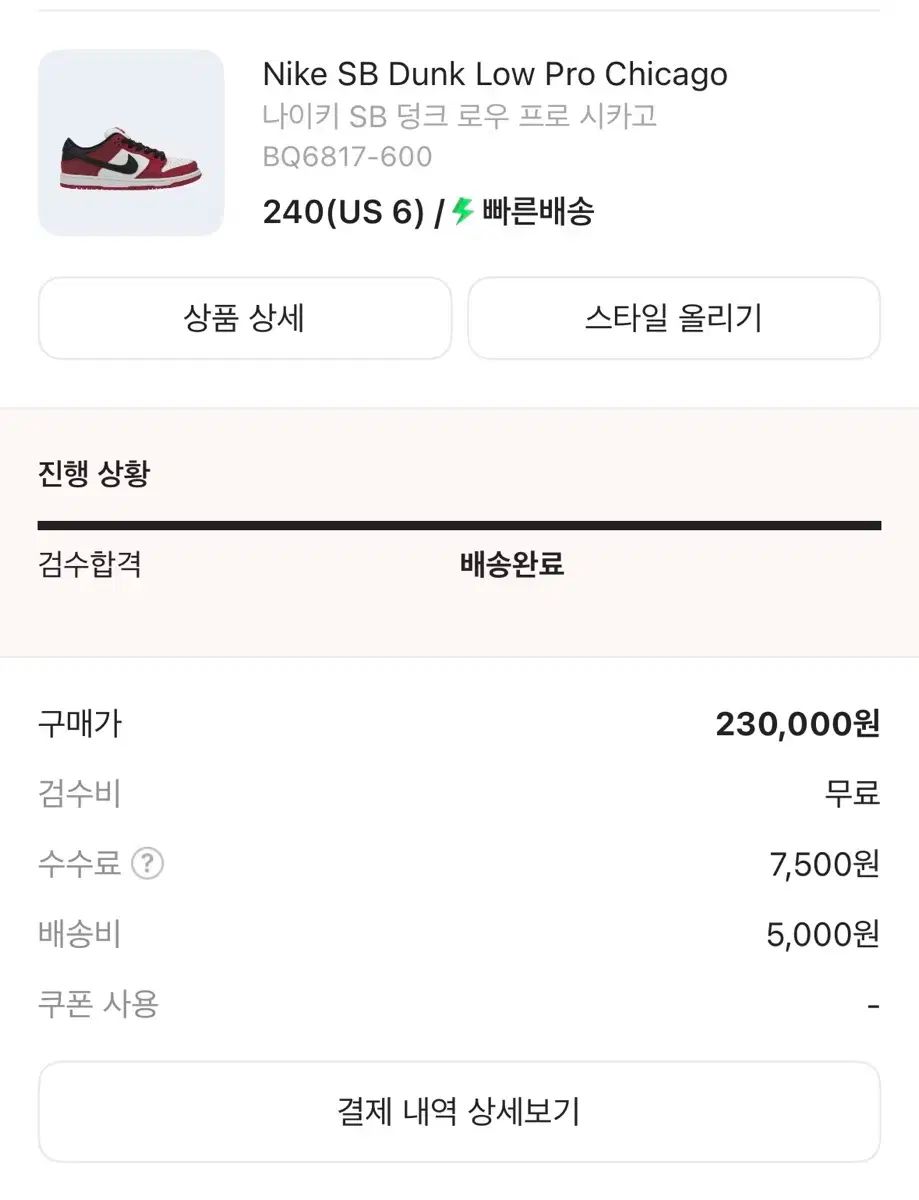Tap the 7,500원 fee amount
This screenshot has height=1200, width=919.
point(824,864)
